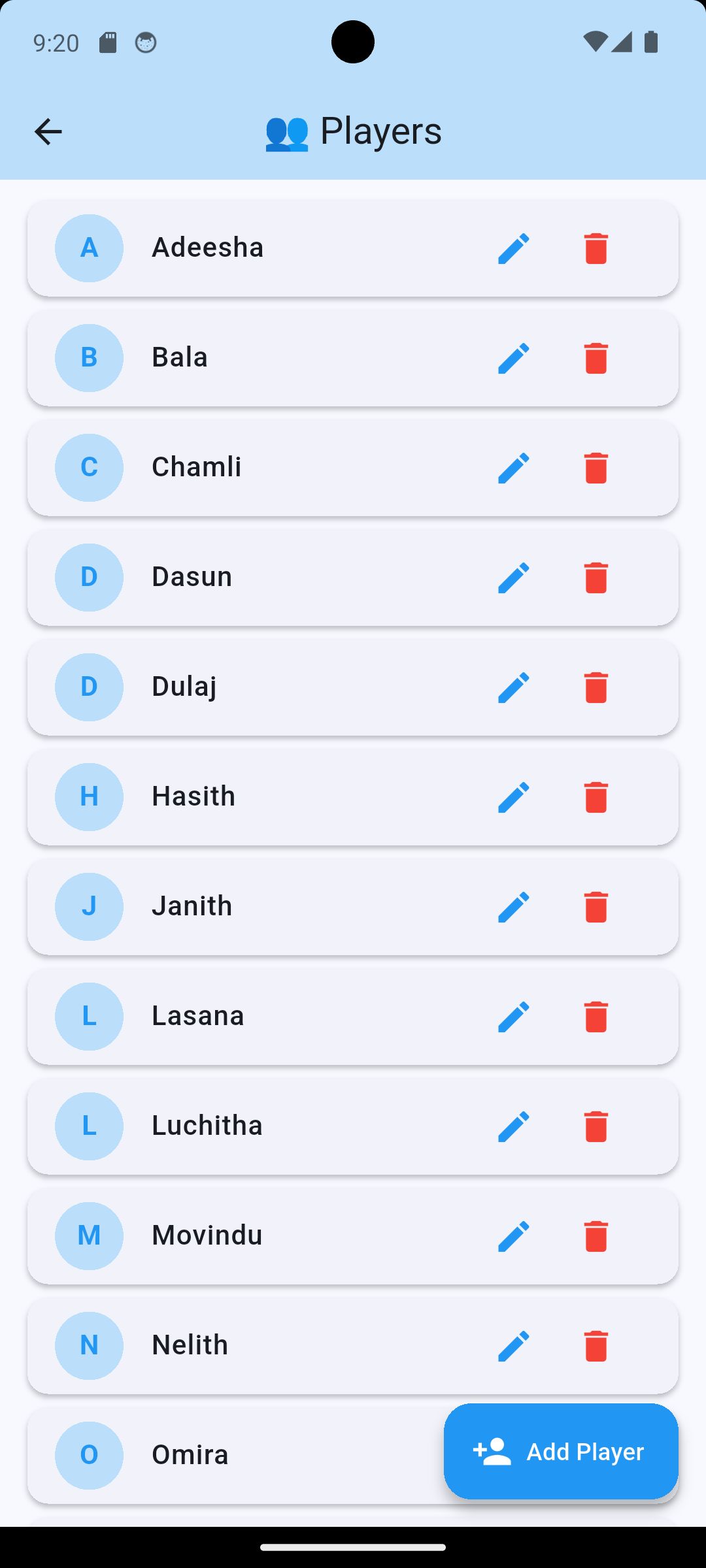Edit player Adeesha with pencil icon
The image size is (706, 1568).
(x=514, y=248)
